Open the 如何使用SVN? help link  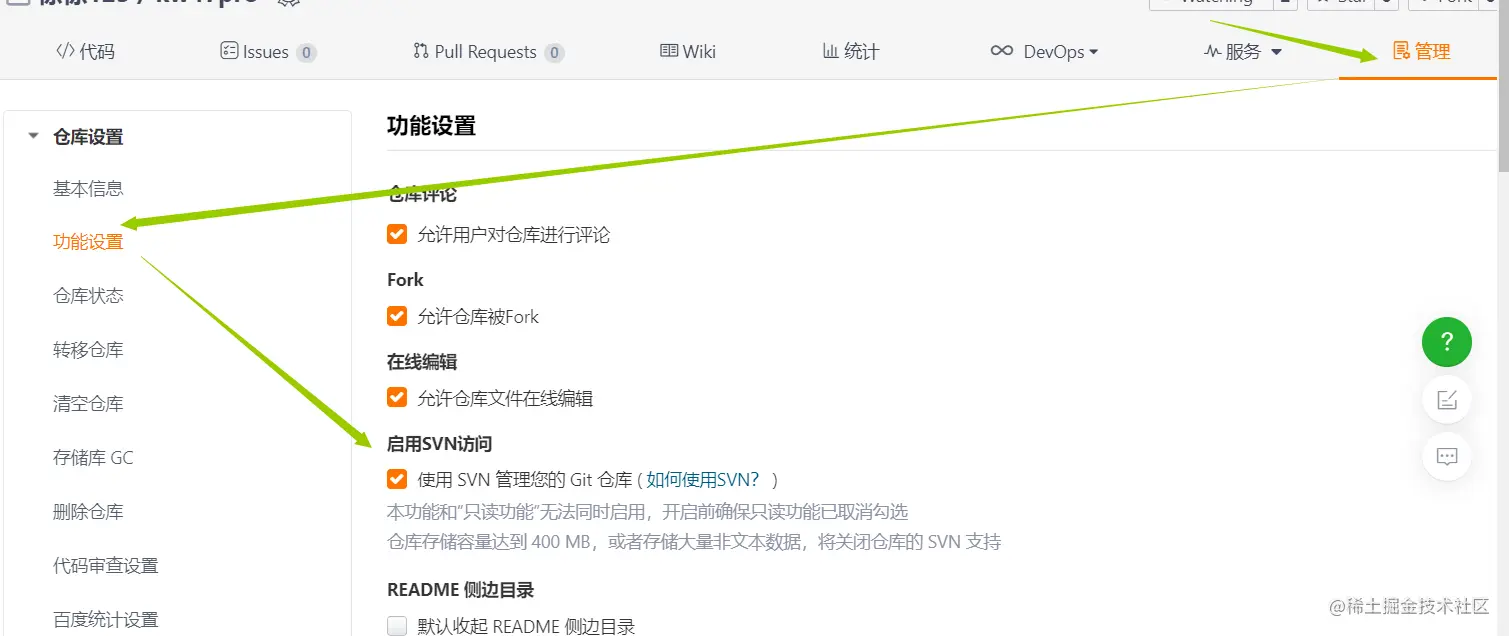703,479
